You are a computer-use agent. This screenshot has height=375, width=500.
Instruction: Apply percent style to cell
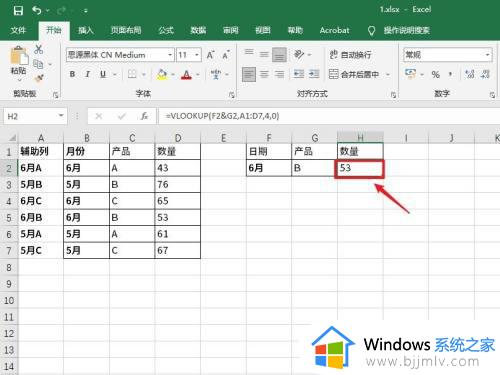[x=435, y=74]
